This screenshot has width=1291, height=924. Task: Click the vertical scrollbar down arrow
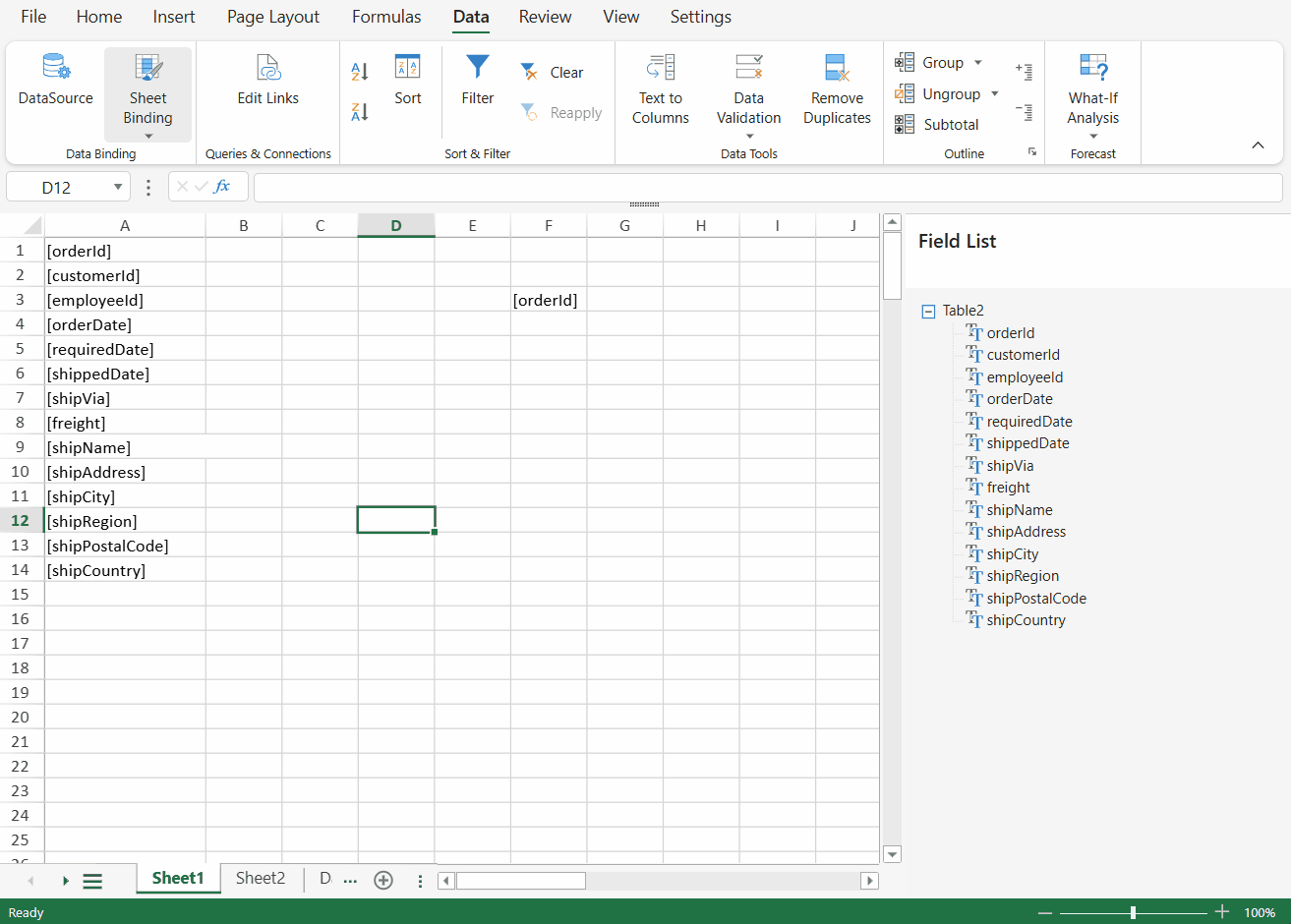[892, 854]
